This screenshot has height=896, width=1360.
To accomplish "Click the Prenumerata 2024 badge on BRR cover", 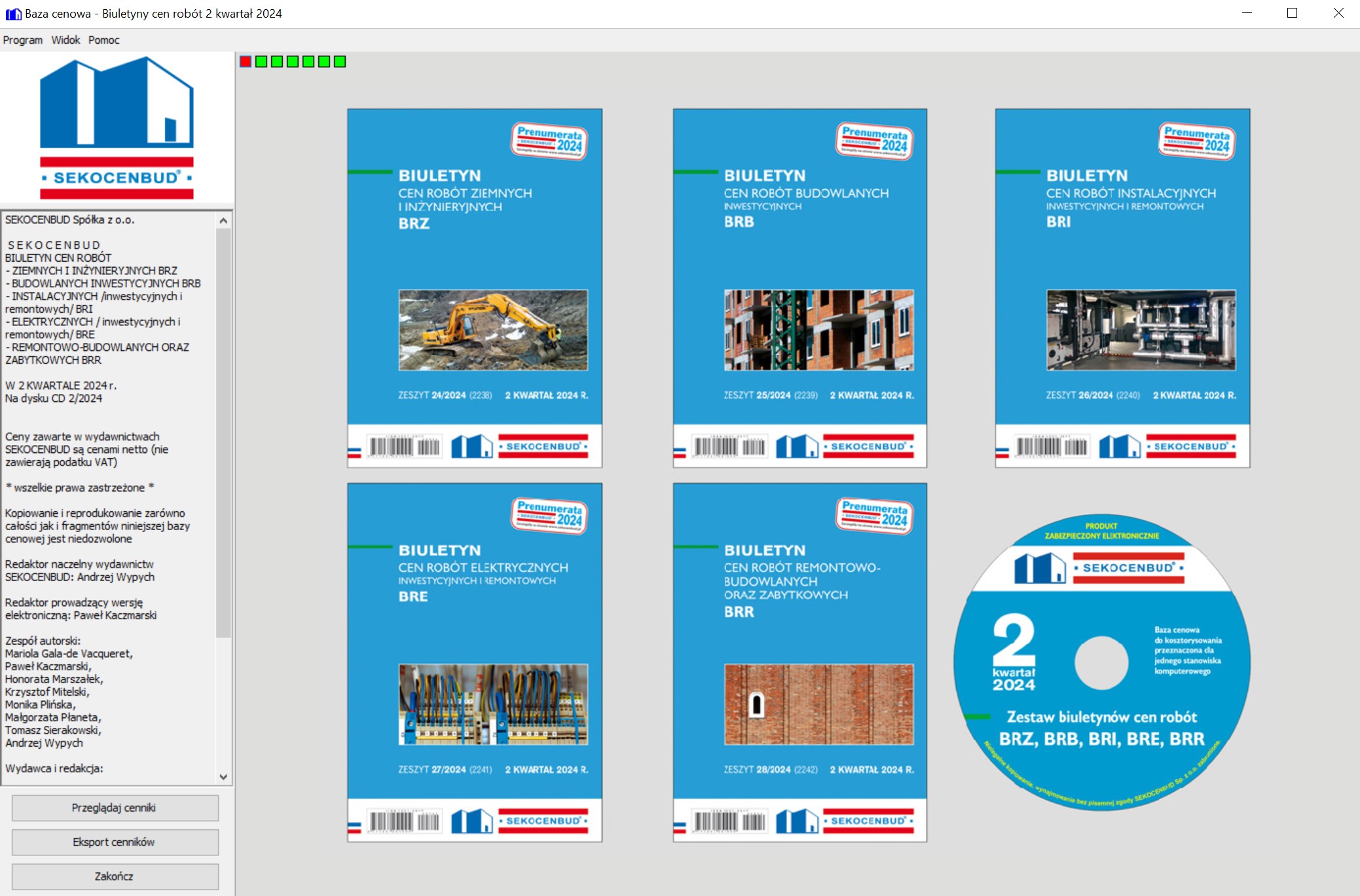I will (x=874, y=515).
